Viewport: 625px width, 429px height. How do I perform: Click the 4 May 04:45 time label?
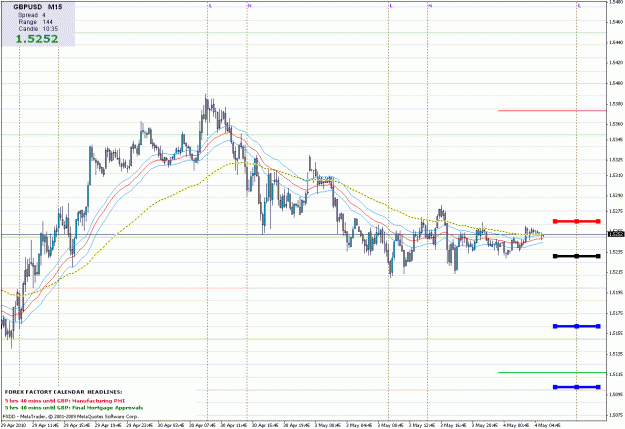[548, 425]
